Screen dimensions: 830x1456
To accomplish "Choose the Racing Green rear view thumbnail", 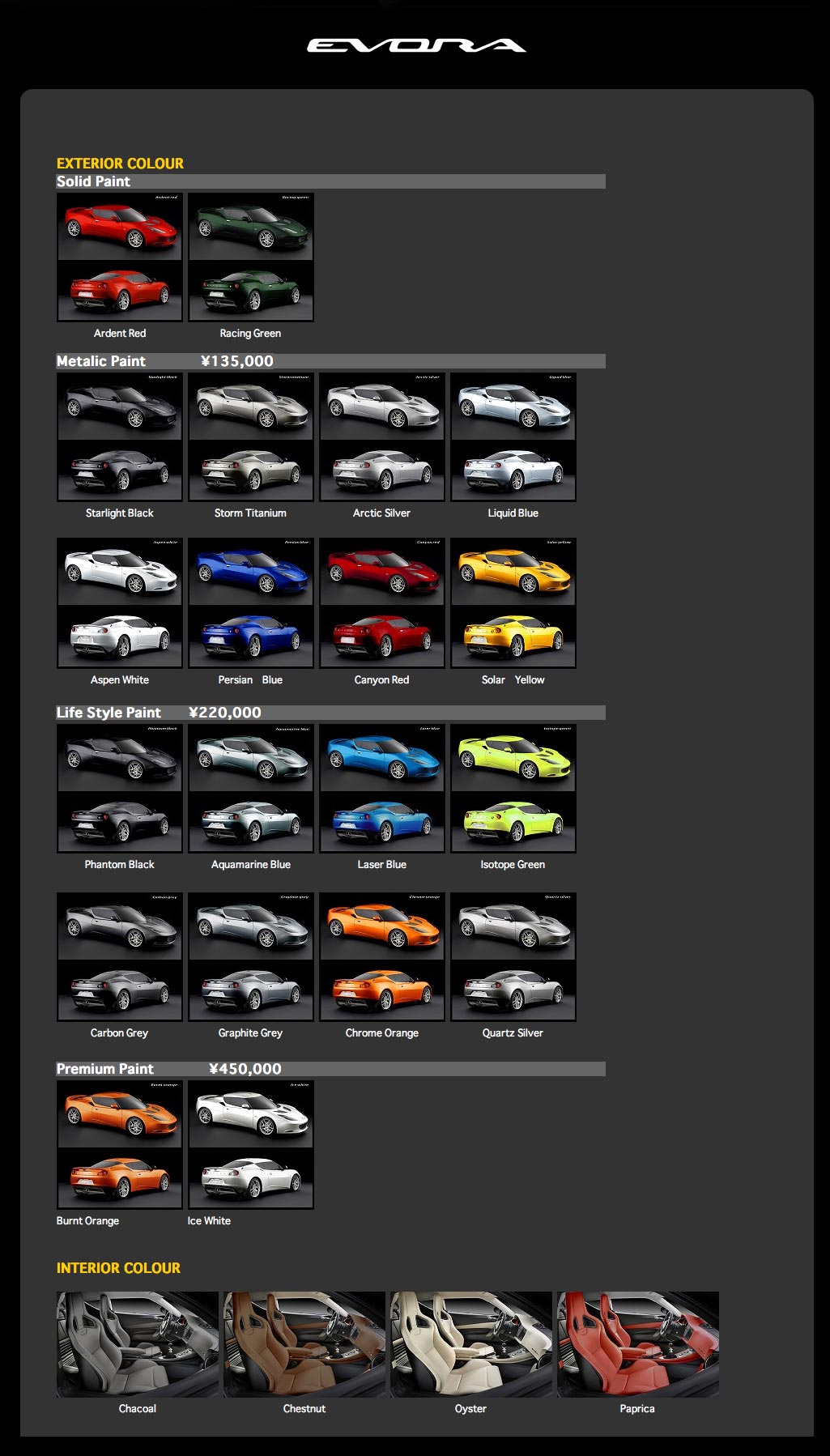I will tap(251, 291).
